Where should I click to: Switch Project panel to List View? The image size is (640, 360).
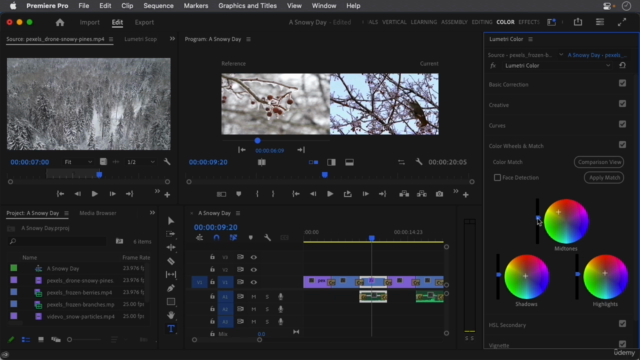26,340
